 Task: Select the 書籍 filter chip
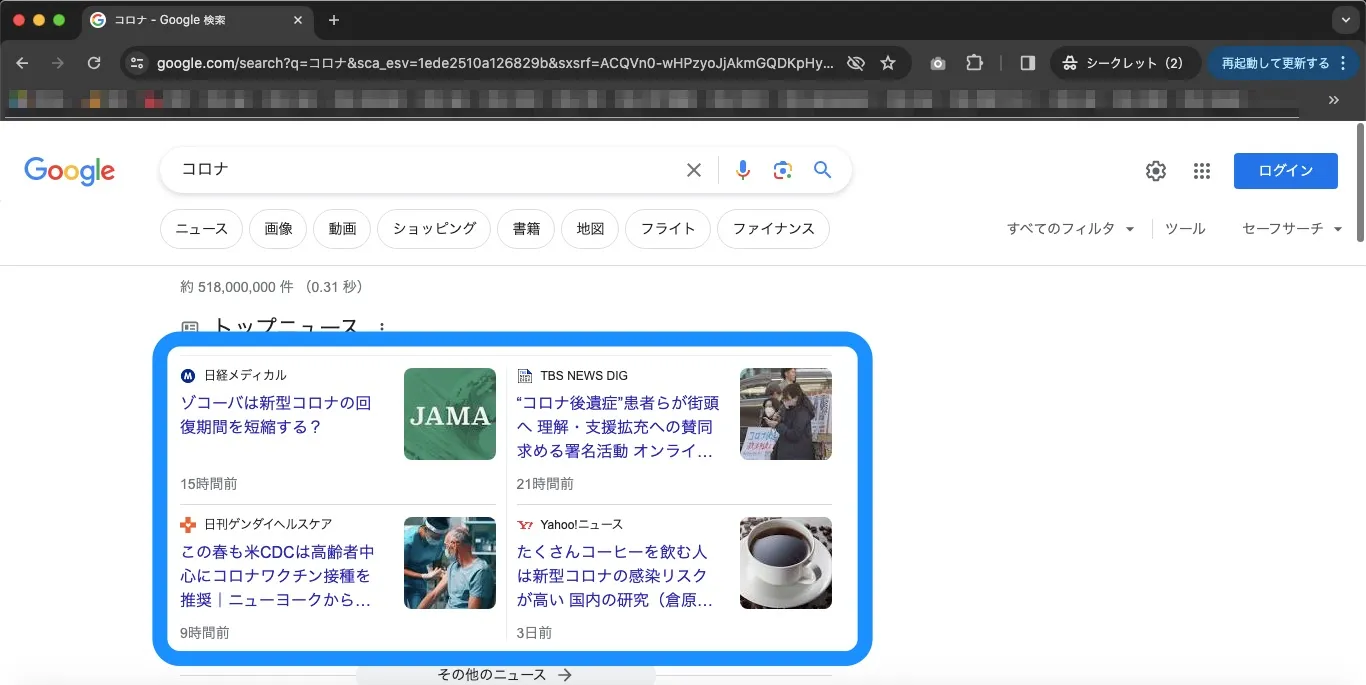(x=526, y=229)
